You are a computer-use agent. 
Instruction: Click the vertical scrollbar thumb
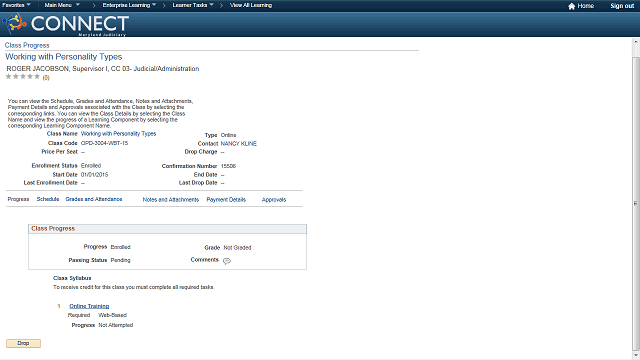tap(636, 203)
